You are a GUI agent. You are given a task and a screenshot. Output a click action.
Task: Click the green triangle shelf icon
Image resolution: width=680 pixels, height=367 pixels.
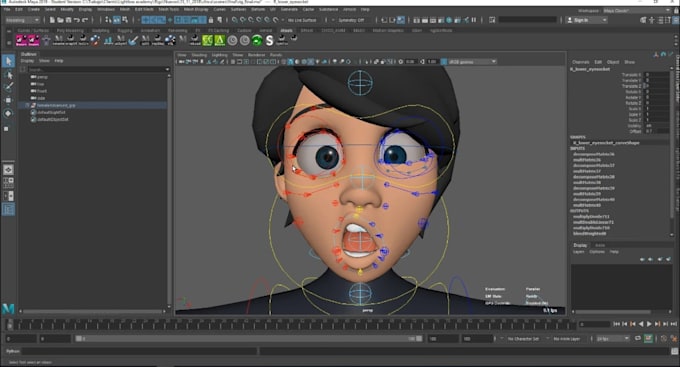click(x=220, y=40)
